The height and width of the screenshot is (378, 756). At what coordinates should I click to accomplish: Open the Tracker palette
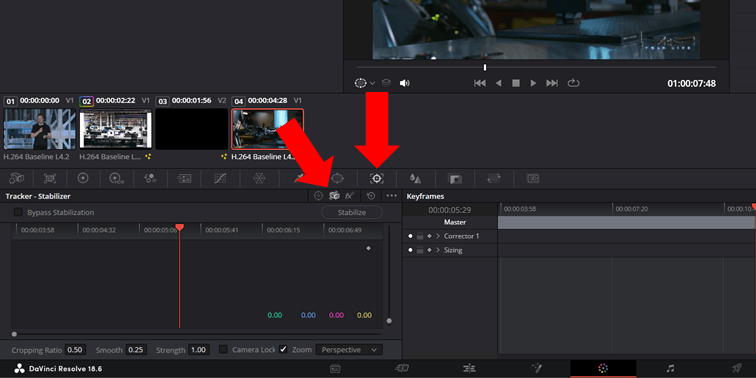point(377,178)
